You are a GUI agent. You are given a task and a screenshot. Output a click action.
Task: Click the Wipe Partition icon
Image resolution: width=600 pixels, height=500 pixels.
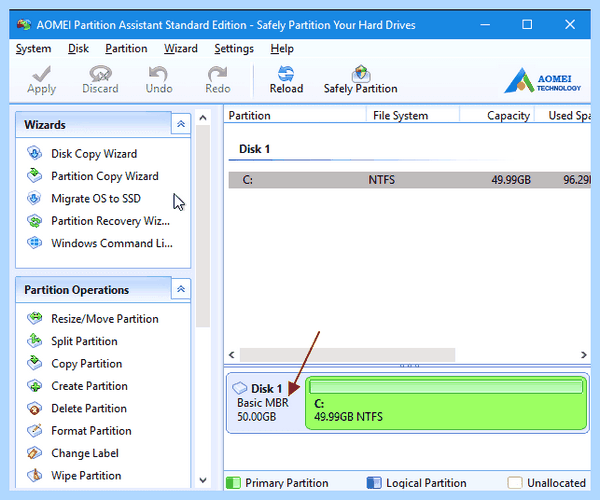coord(34,475)
